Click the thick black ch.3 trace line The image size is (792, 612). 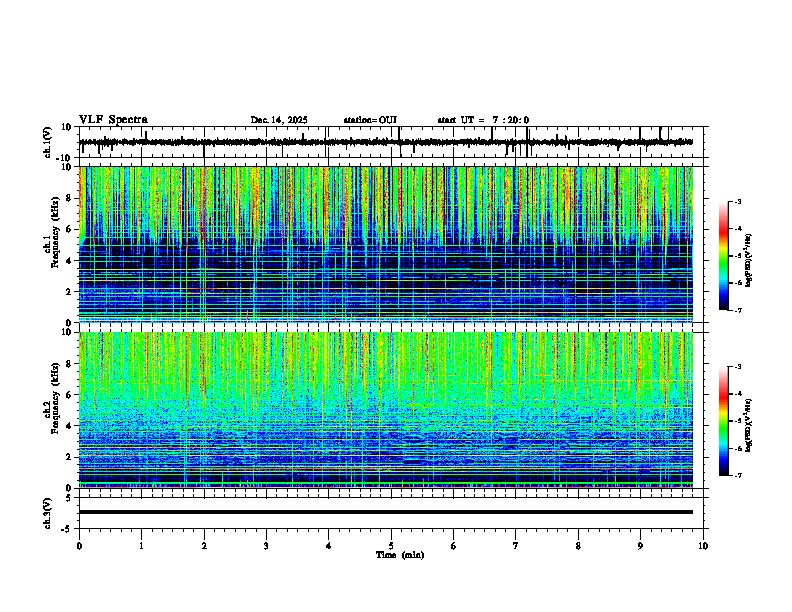pos(386,512)
